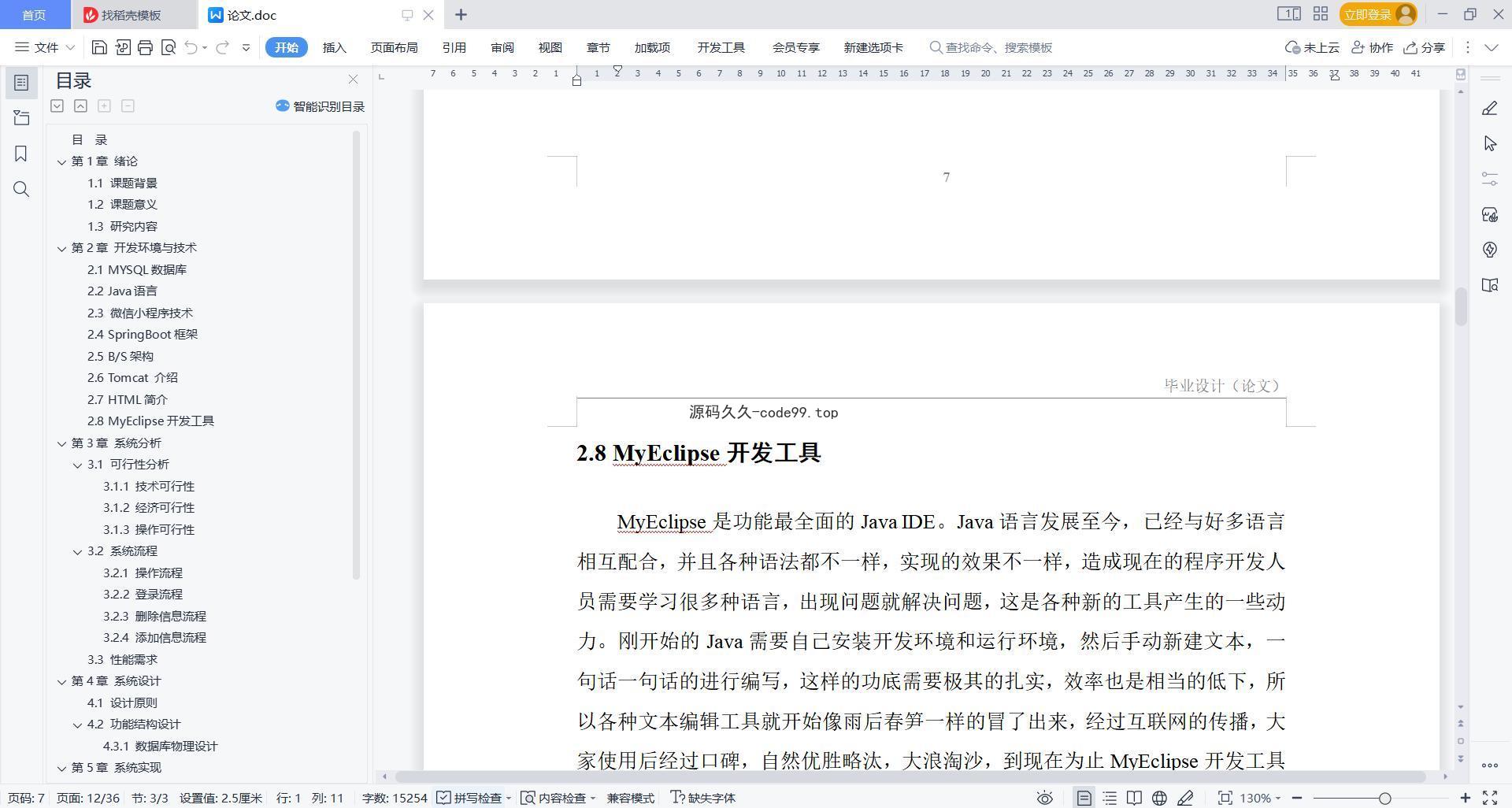Viewport: 1512px width, 808px height.
Task: Click the Save icon in toolbar
Action: (99, 47)
